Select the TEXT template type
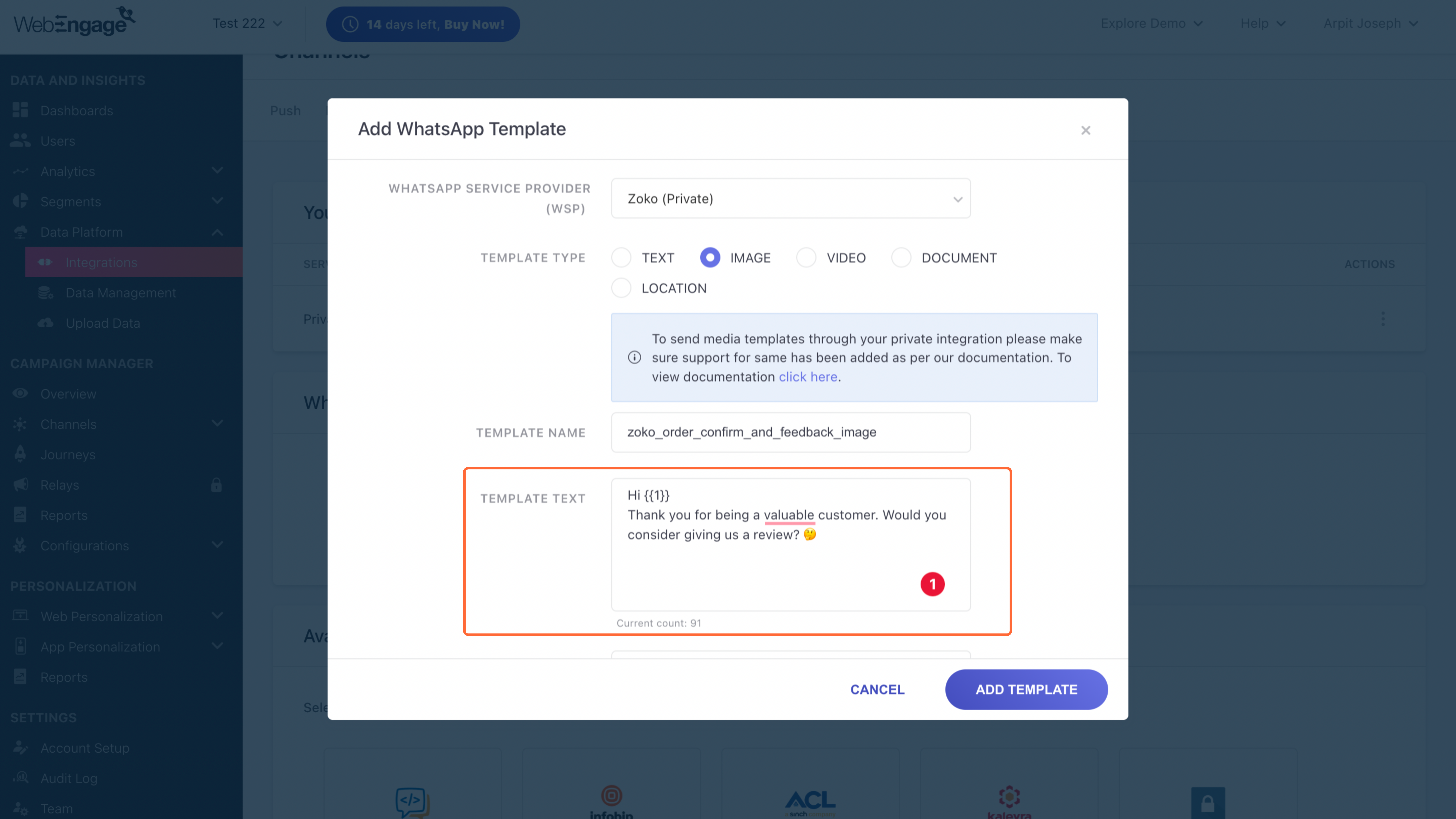This screenshot has height=819, width=1456. click(621, 258)
